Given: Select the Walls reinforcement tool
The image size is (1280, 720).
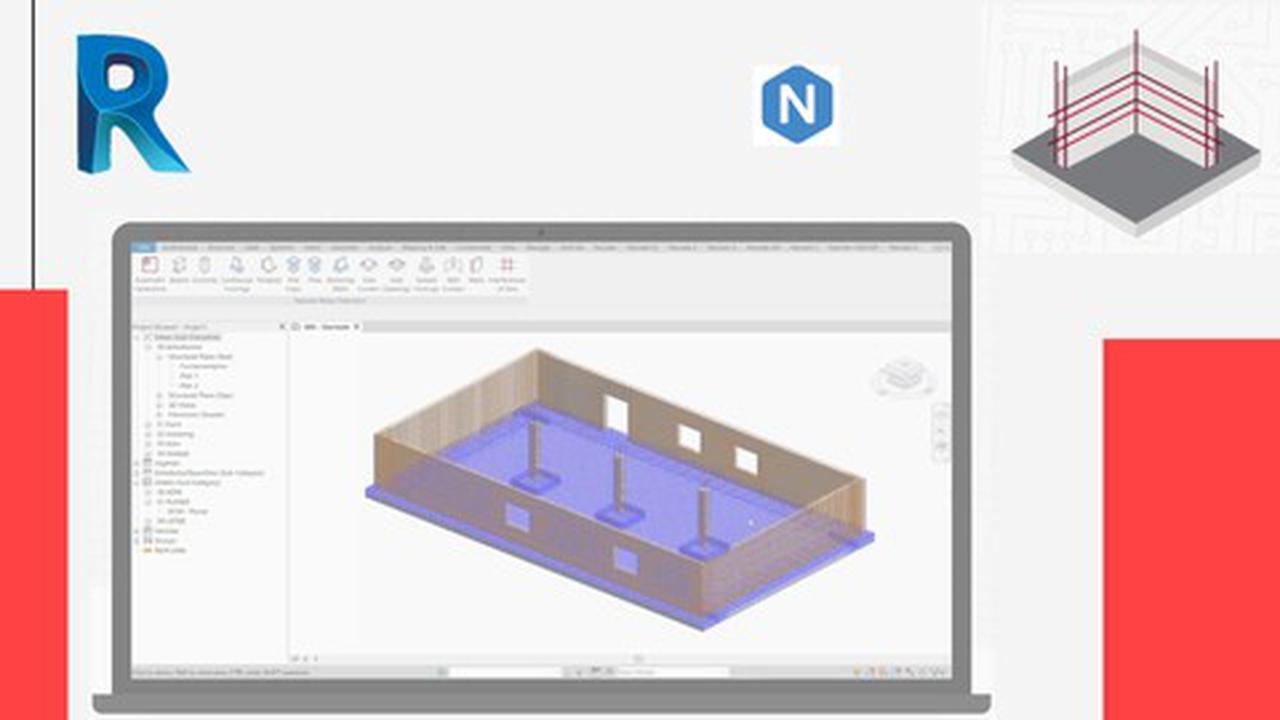Looking at the screenshot, I should (x=477, y=267).
